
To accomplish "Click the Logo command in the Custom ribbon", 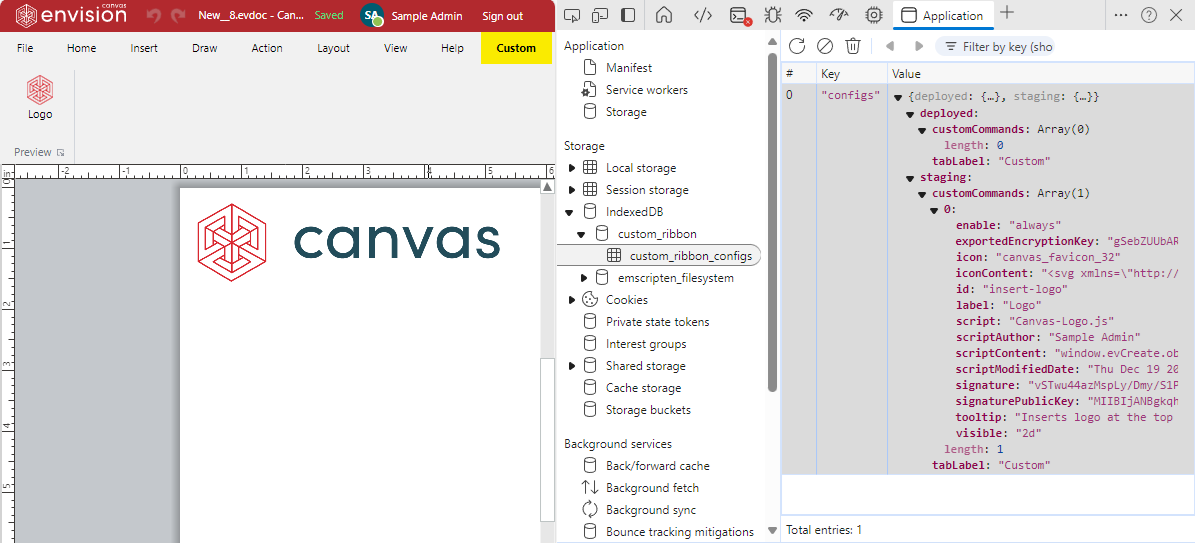I will (40, 98).
